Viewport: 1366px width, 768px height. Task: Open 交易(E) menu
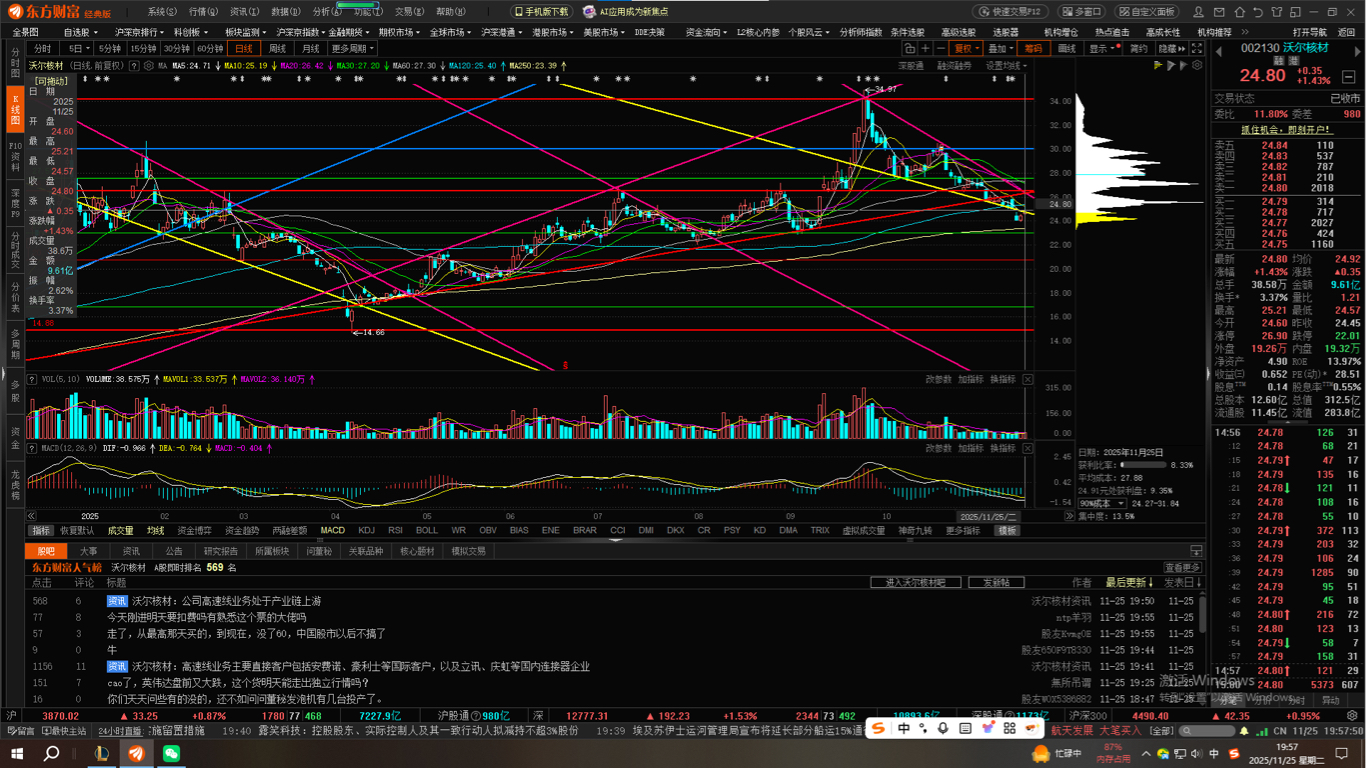410,12
